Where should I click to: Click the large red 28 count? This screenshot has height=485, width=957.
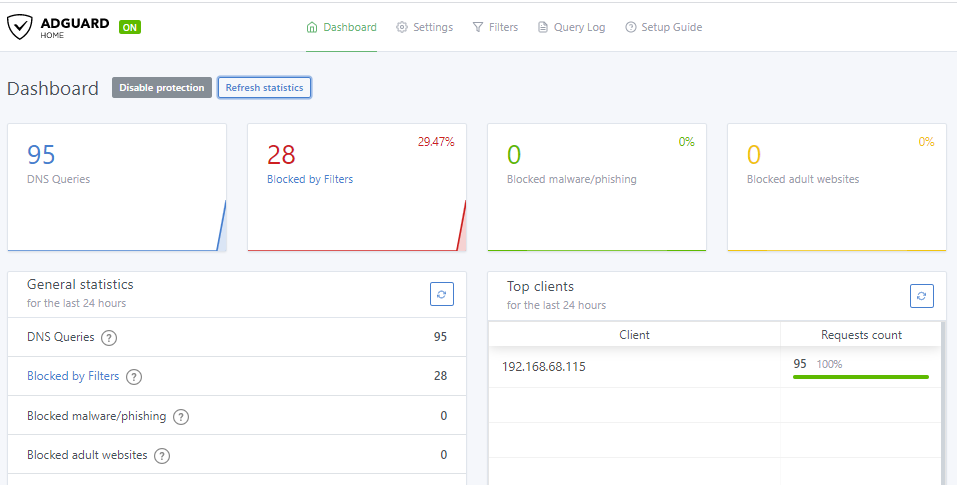click(x=281, y=155)
